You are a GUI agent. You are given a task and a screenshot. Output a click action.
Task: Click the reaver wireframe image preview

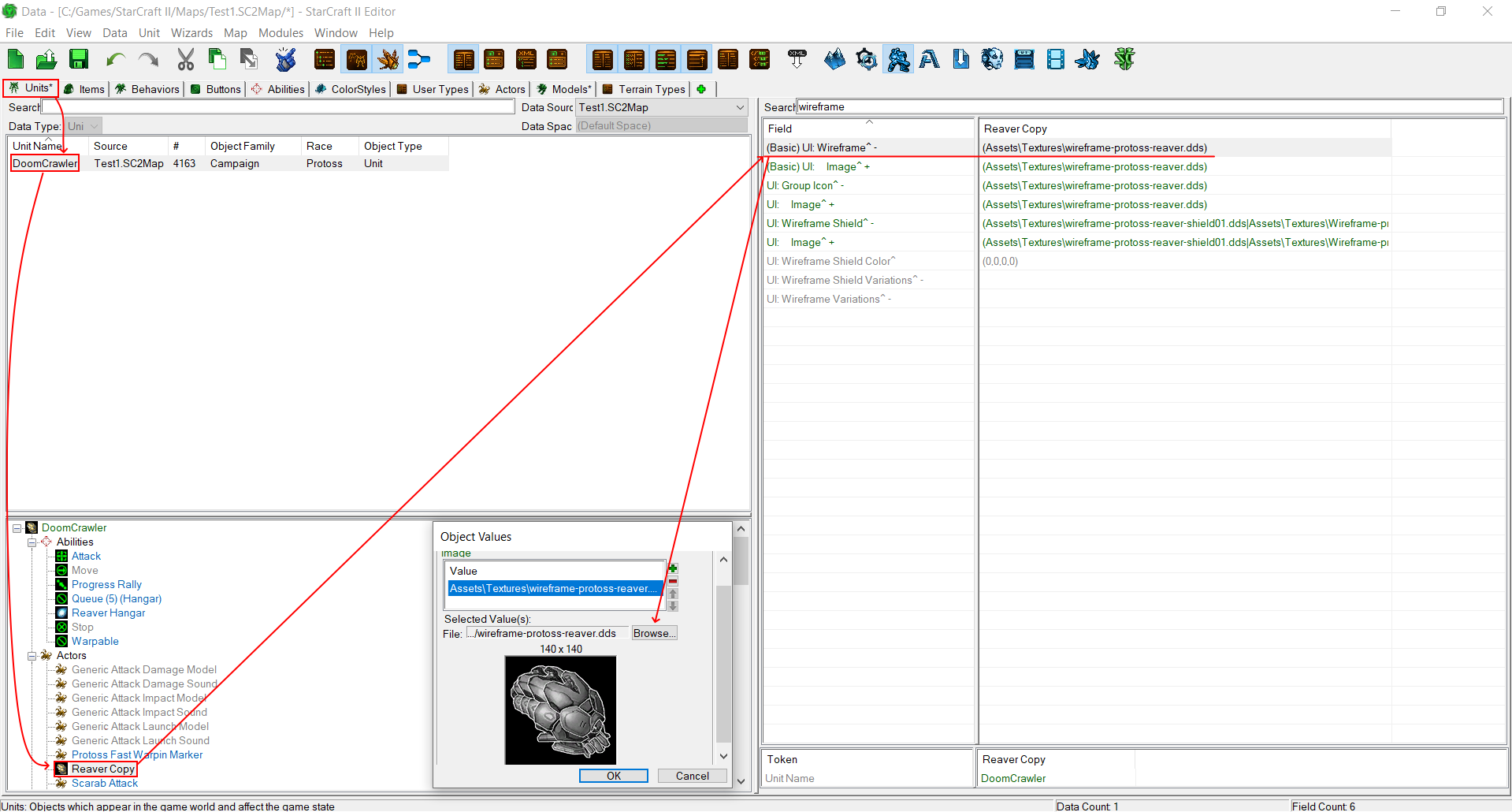click(560, 710)
